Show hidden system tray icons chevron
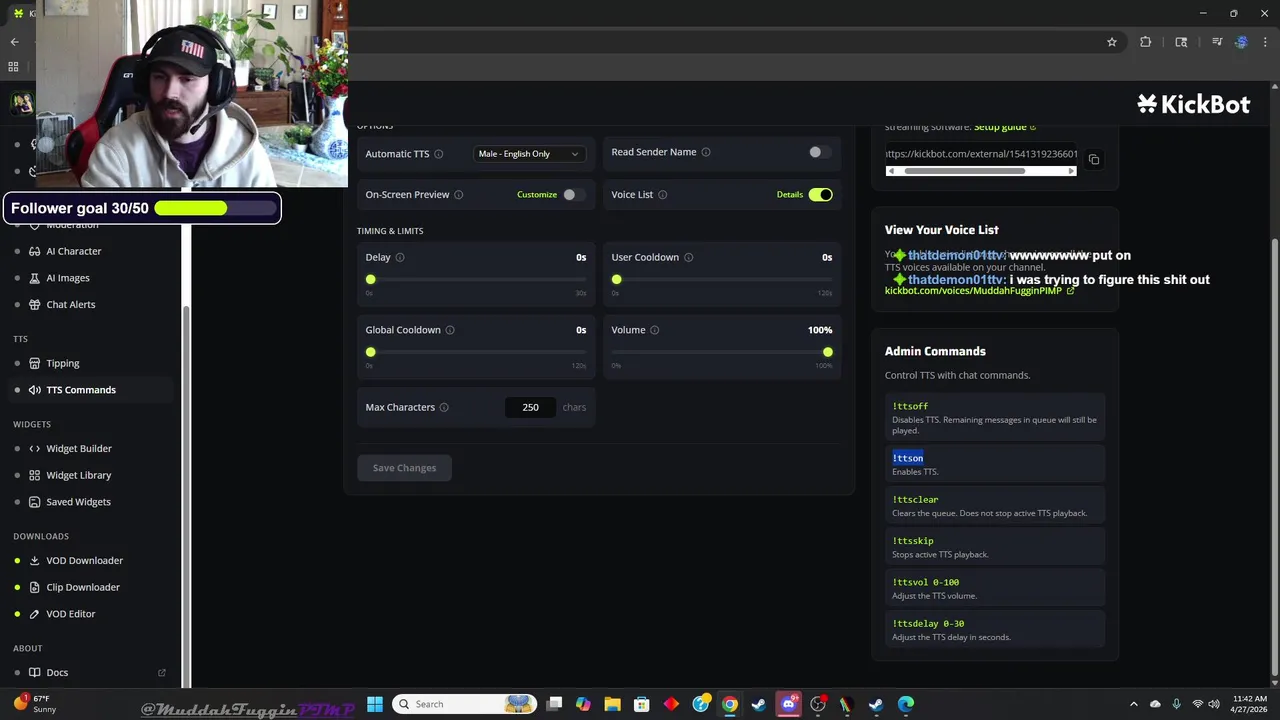The height and width of the screenshot is (720, 1280). pos(1134,704)
